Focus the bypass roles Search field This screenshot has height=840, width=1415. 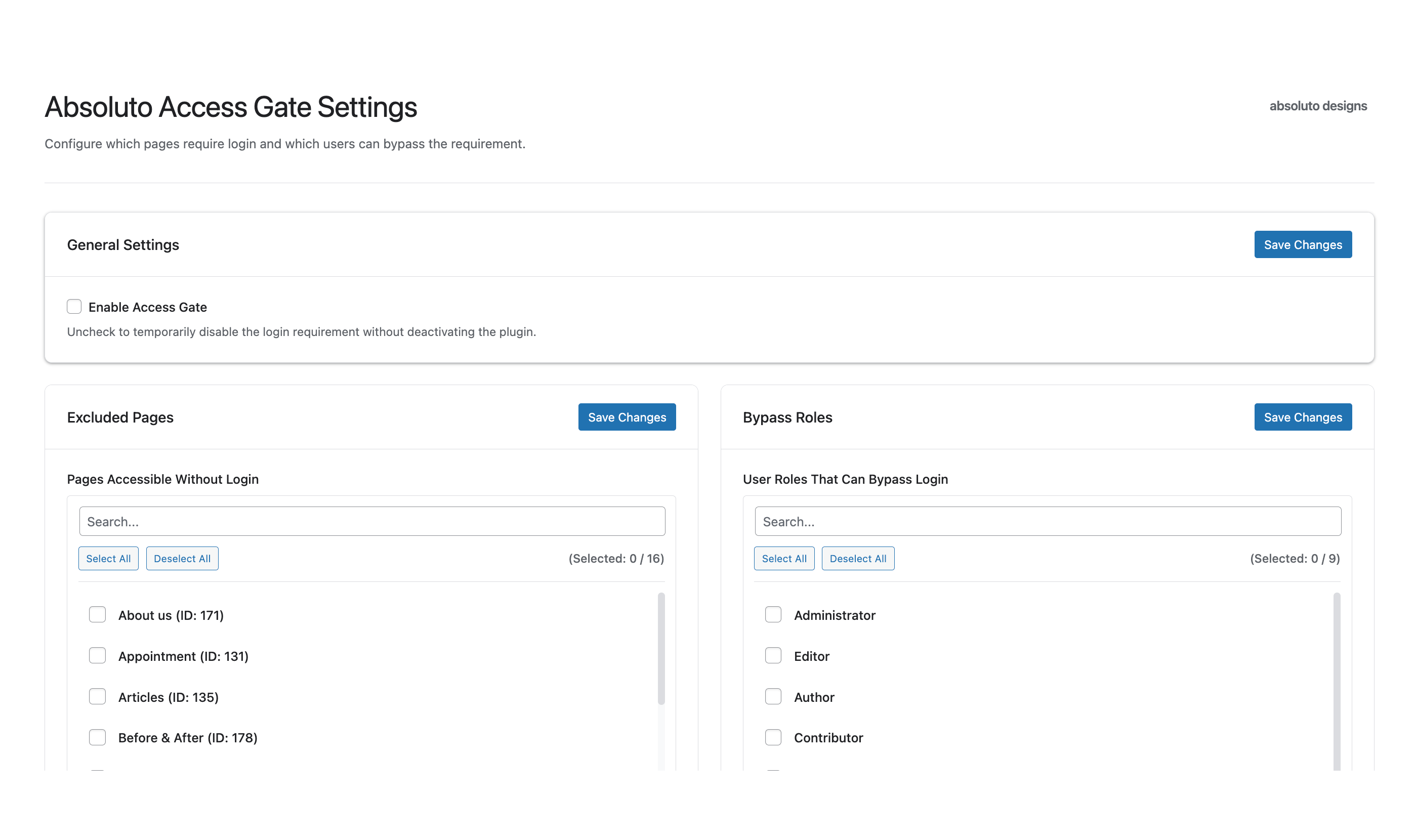click(x=1048, y=521)
